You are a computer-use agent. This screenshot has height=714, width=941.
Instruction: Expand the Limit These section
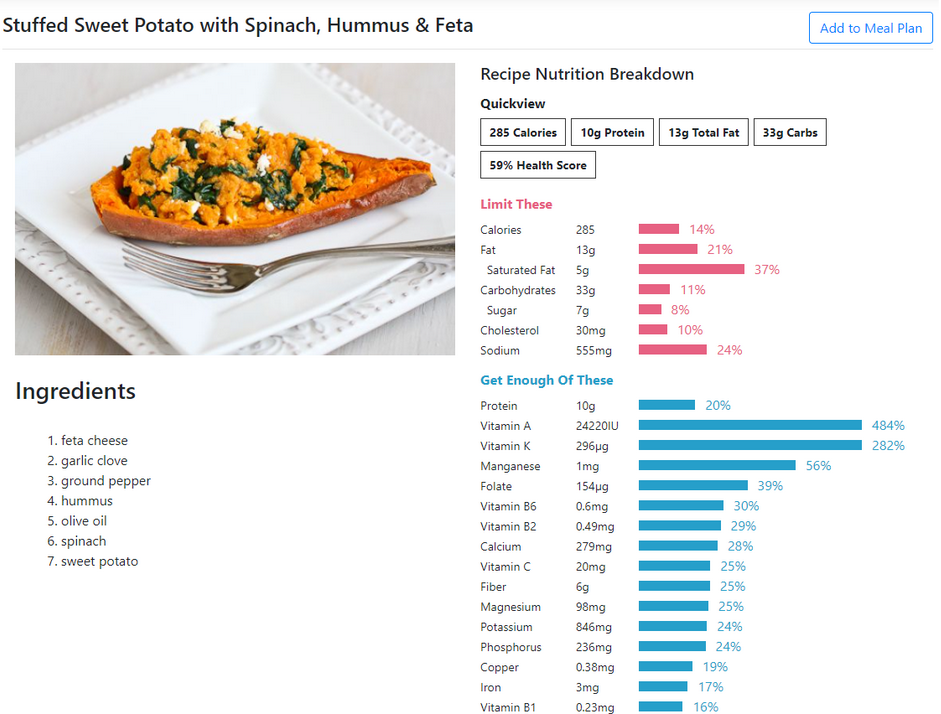pyautogui.click(x=516, y=204)
